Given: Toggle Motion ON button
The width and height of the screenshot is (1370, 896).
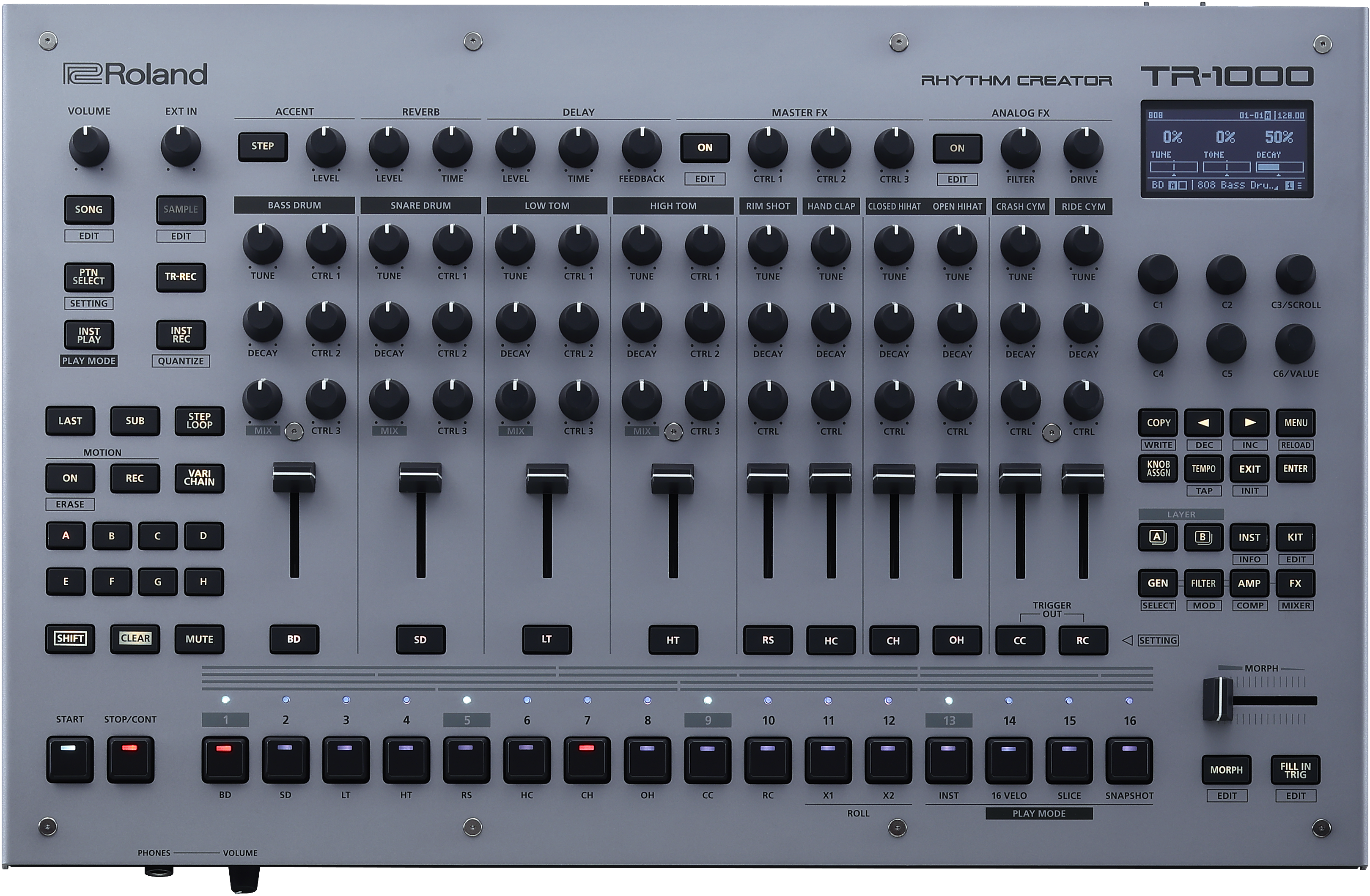Looking at the screenshot, I should [70, 478].
